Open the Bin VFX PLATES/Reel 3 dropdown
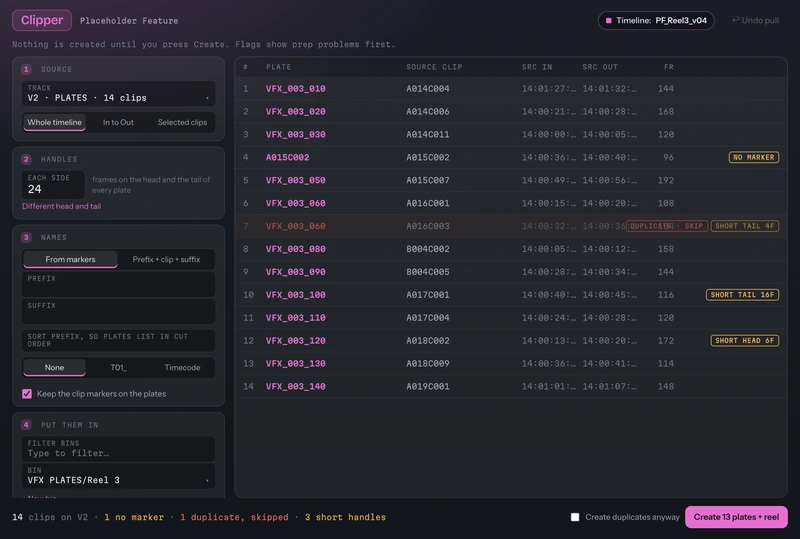 pos(118,476)
